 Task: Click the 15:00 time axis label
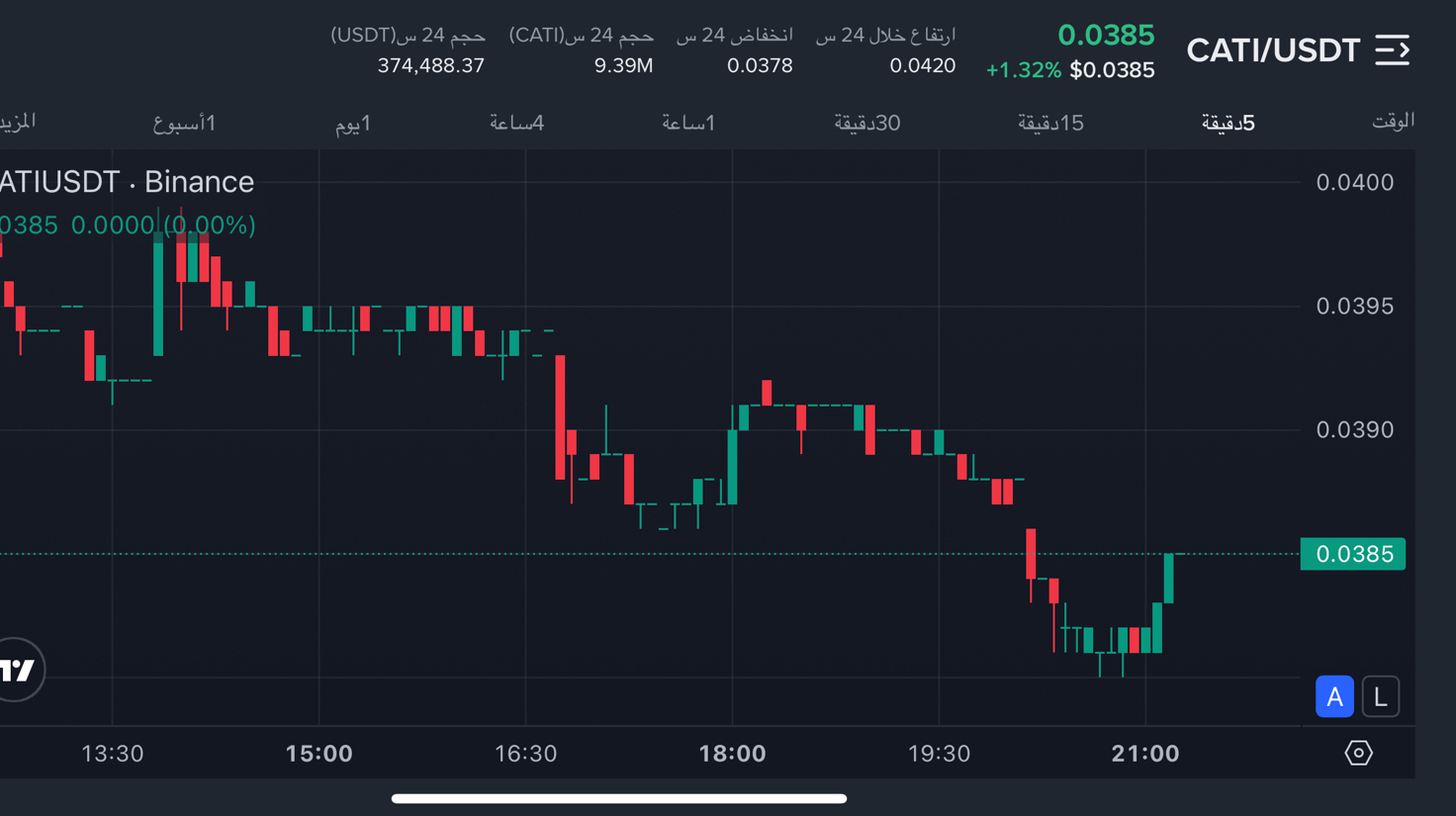click(318, 754)
